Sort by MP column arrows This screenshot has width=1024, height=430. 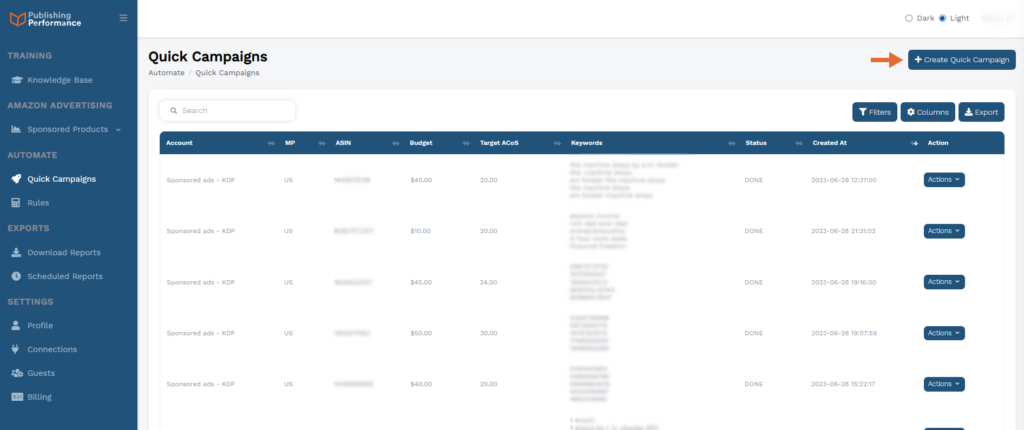[x=322, y=143]
